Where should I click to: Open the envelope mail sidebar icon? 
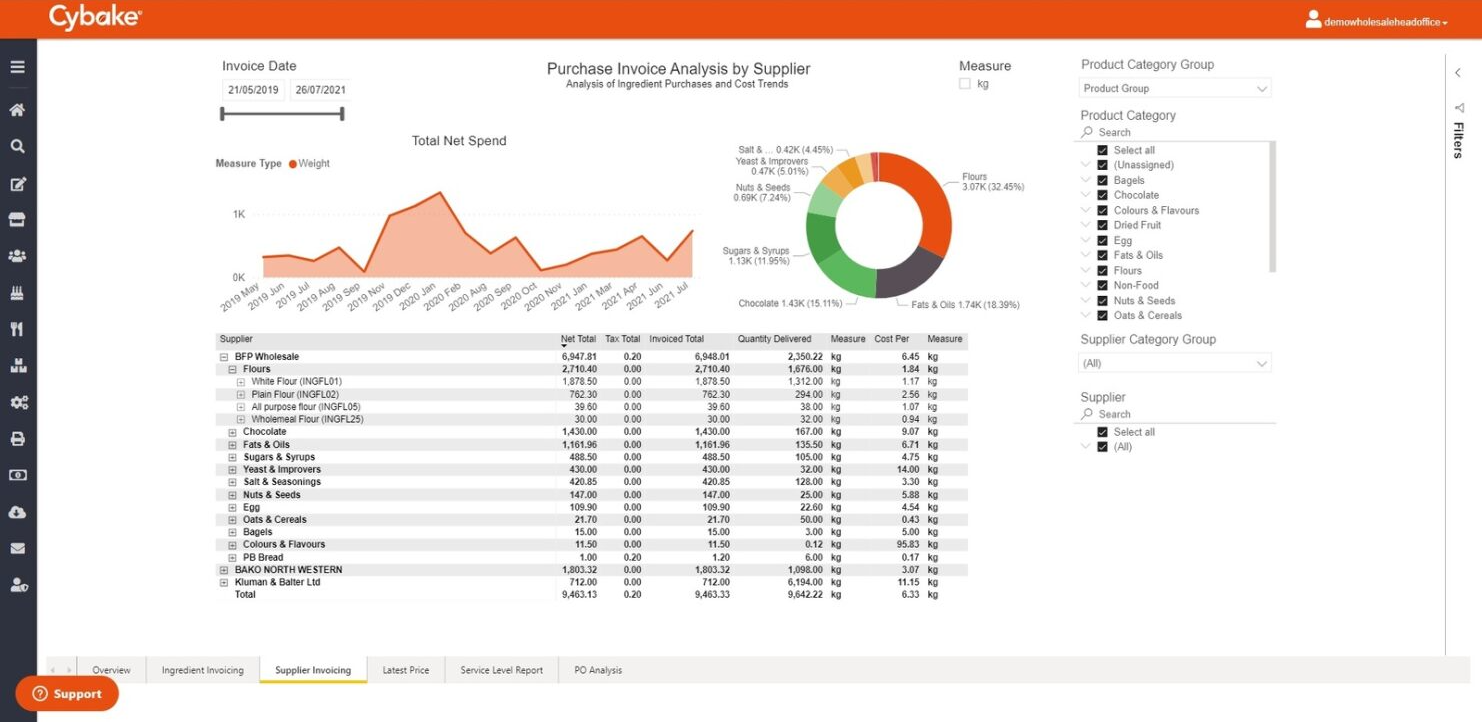(17, 548)
